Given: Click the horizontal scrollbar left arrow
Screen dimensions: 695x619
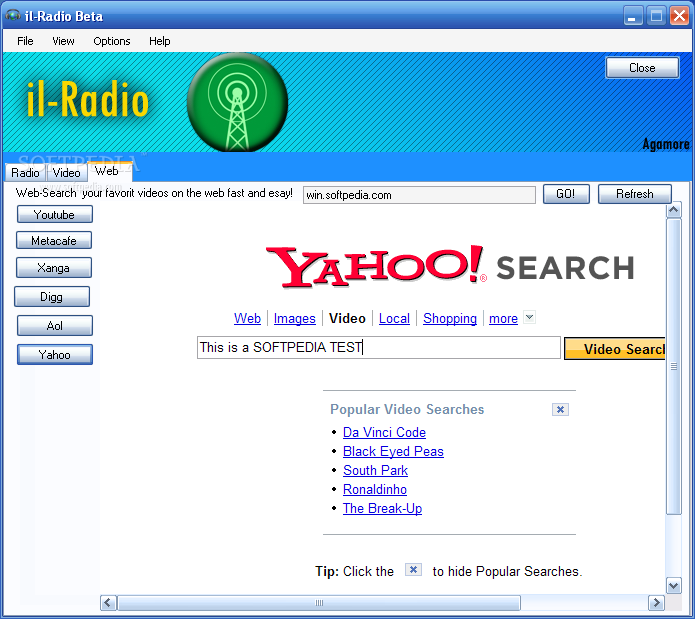Looking at the screenshot, I should [x=108, y=603].
